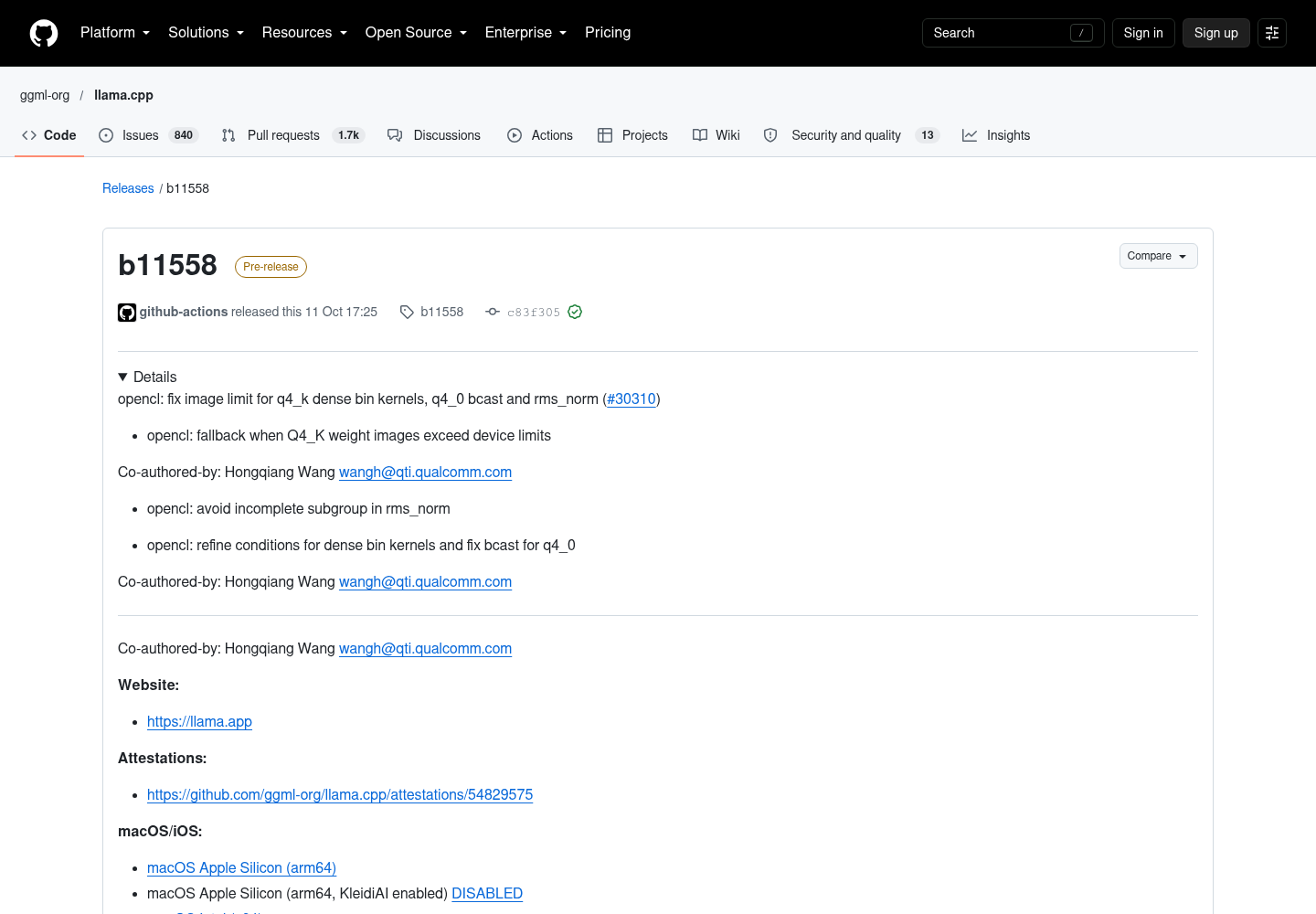Go to the Pricing page
This screenshot has width=1316, height=914.
[x=608, y=33]
